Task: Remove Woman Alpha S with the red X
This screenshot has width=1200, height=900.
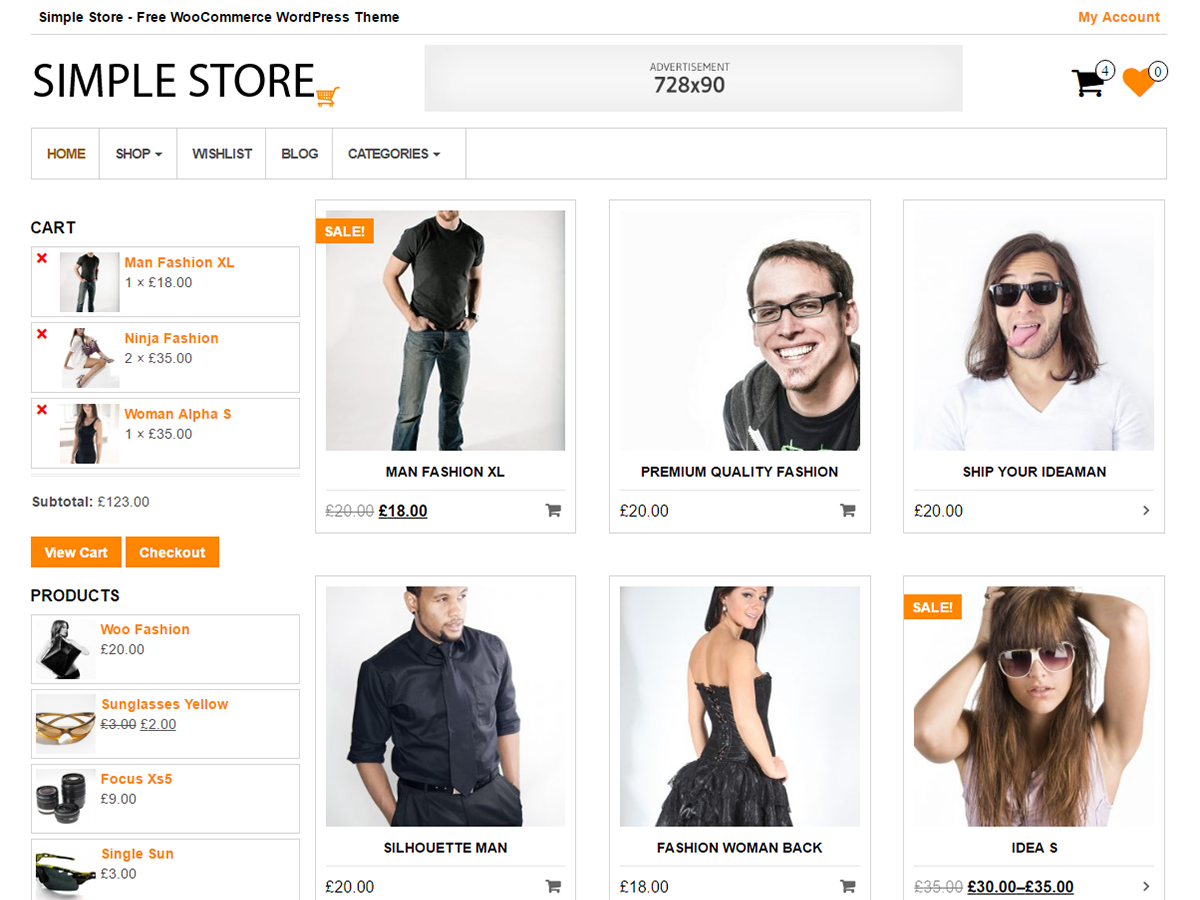Action: tap(40, 409)
